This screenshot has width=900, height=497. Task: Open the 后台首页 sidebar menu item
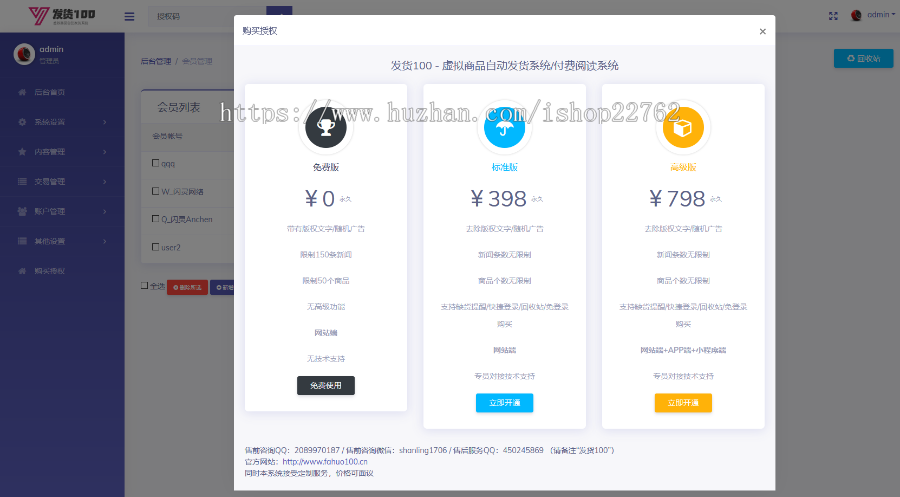62,92
